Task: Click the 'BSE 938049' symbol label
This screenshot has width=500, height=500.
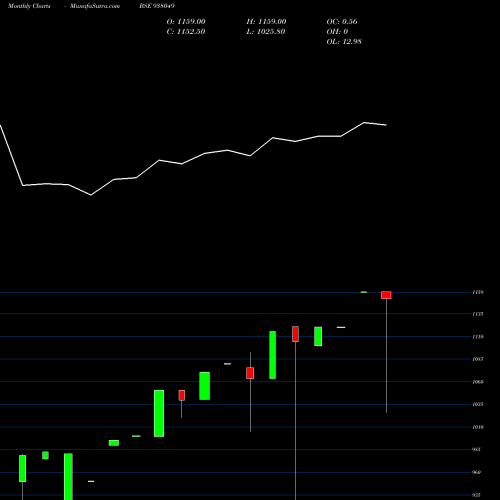Action: [157, 6]
